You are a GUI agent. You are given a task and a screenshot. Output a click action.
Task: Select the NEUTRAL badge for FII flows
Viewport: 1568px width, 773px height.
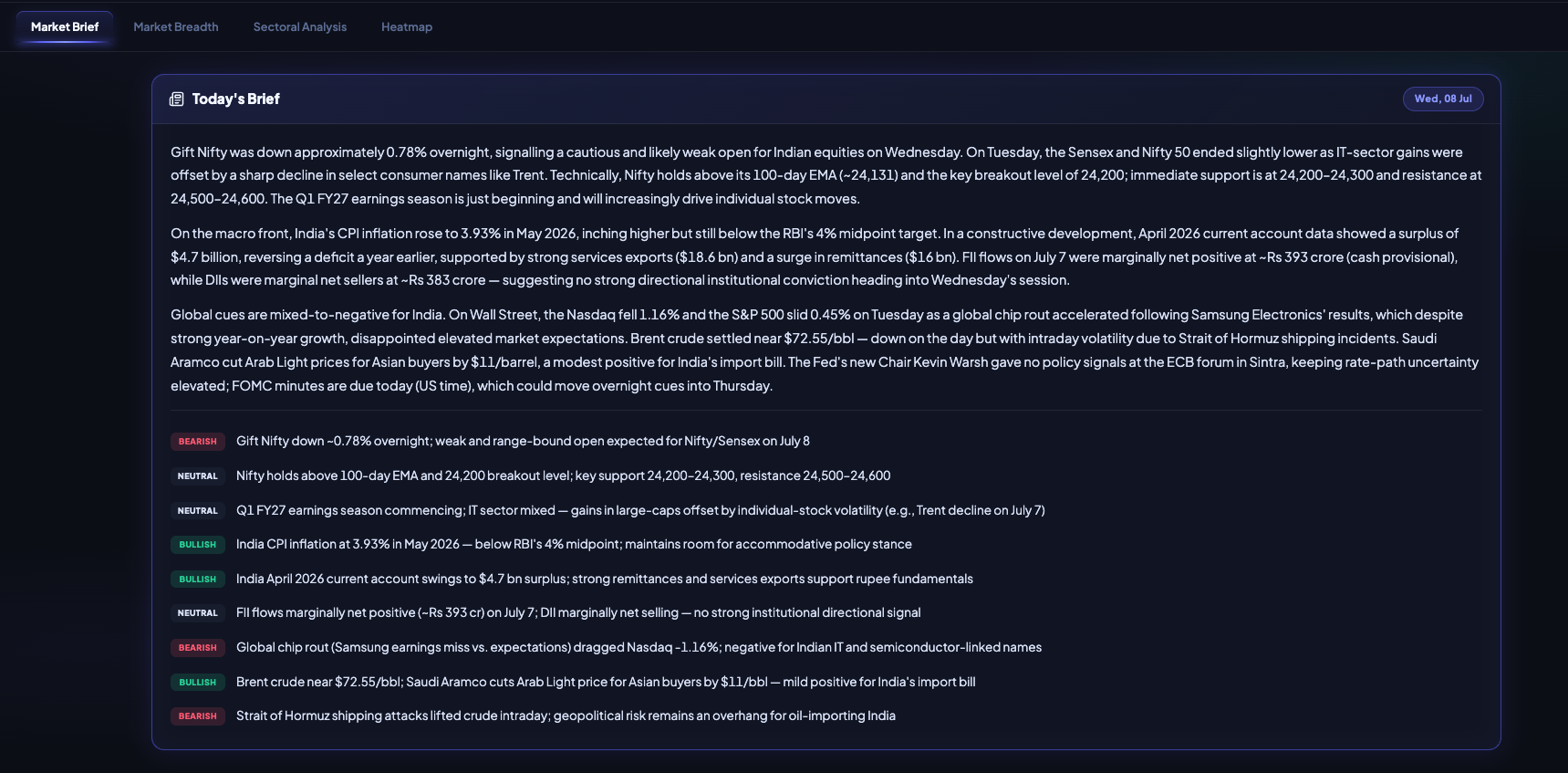tap(198, 613)
